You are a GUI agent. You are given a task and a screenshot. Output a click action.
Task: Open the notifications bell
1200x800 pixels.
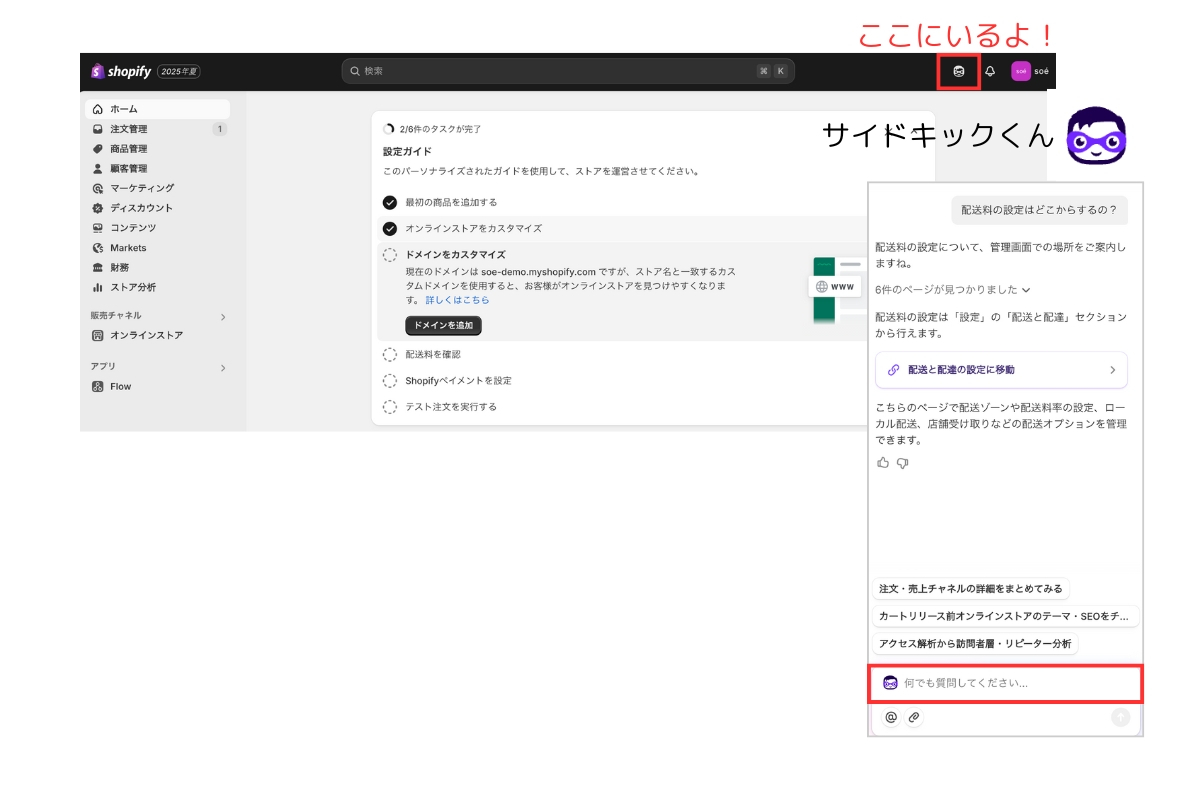click(990, 71)
